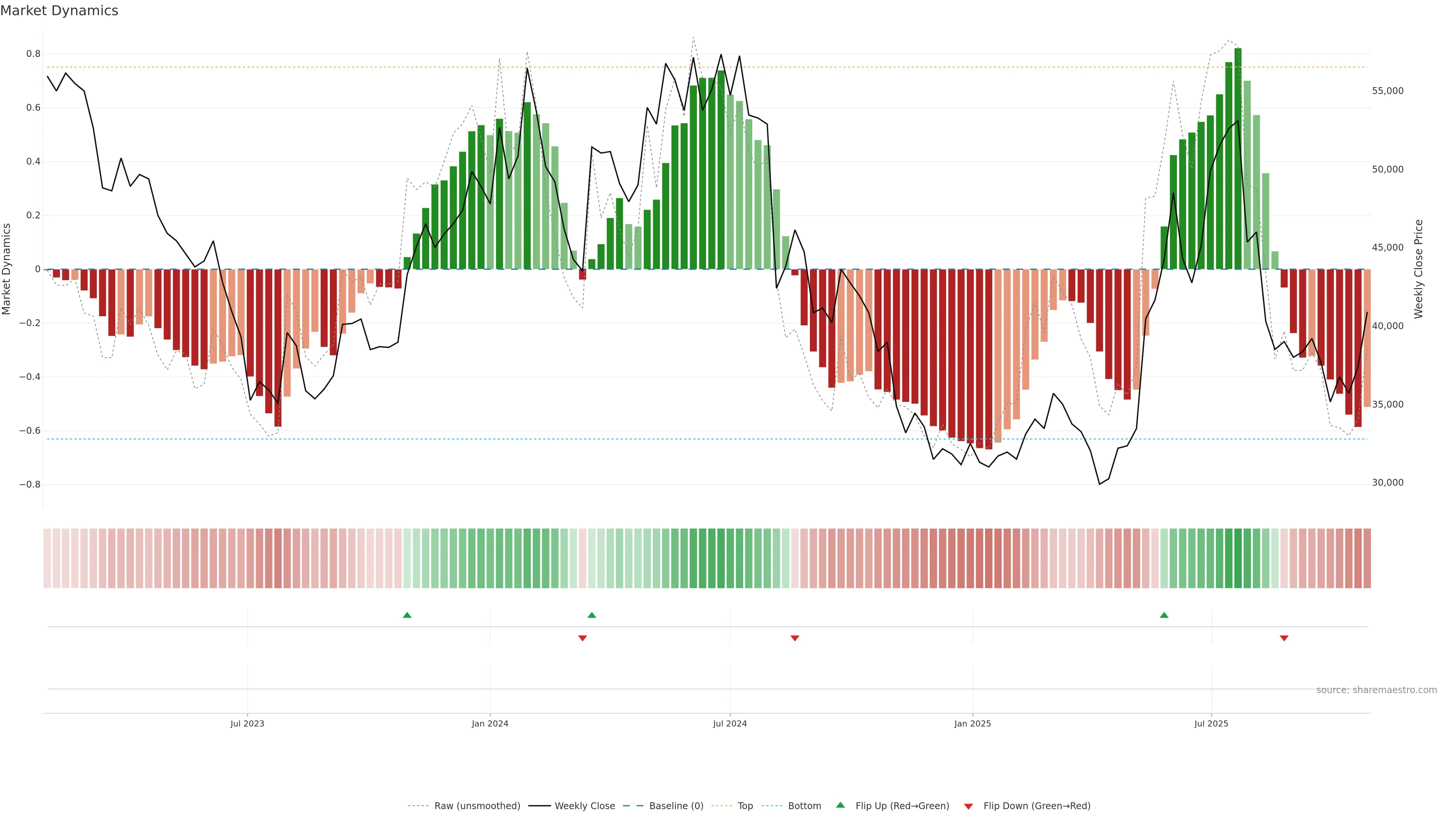Click the first green flip-up marker near Nov 2023
This screenshot has height=819, width=1456.
pos(407,615)
